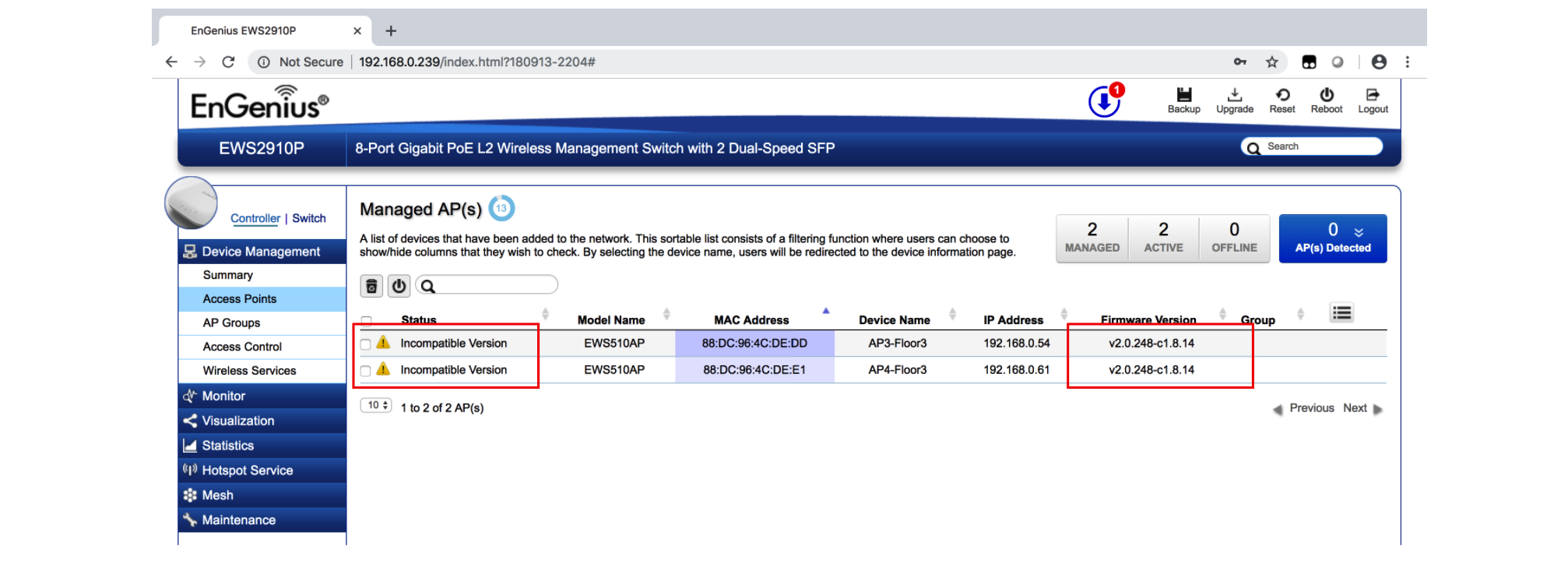This screenshot has width=1568, height=564.
Task: Expand Hotspot Service menu section
Action: coord(262,471)
